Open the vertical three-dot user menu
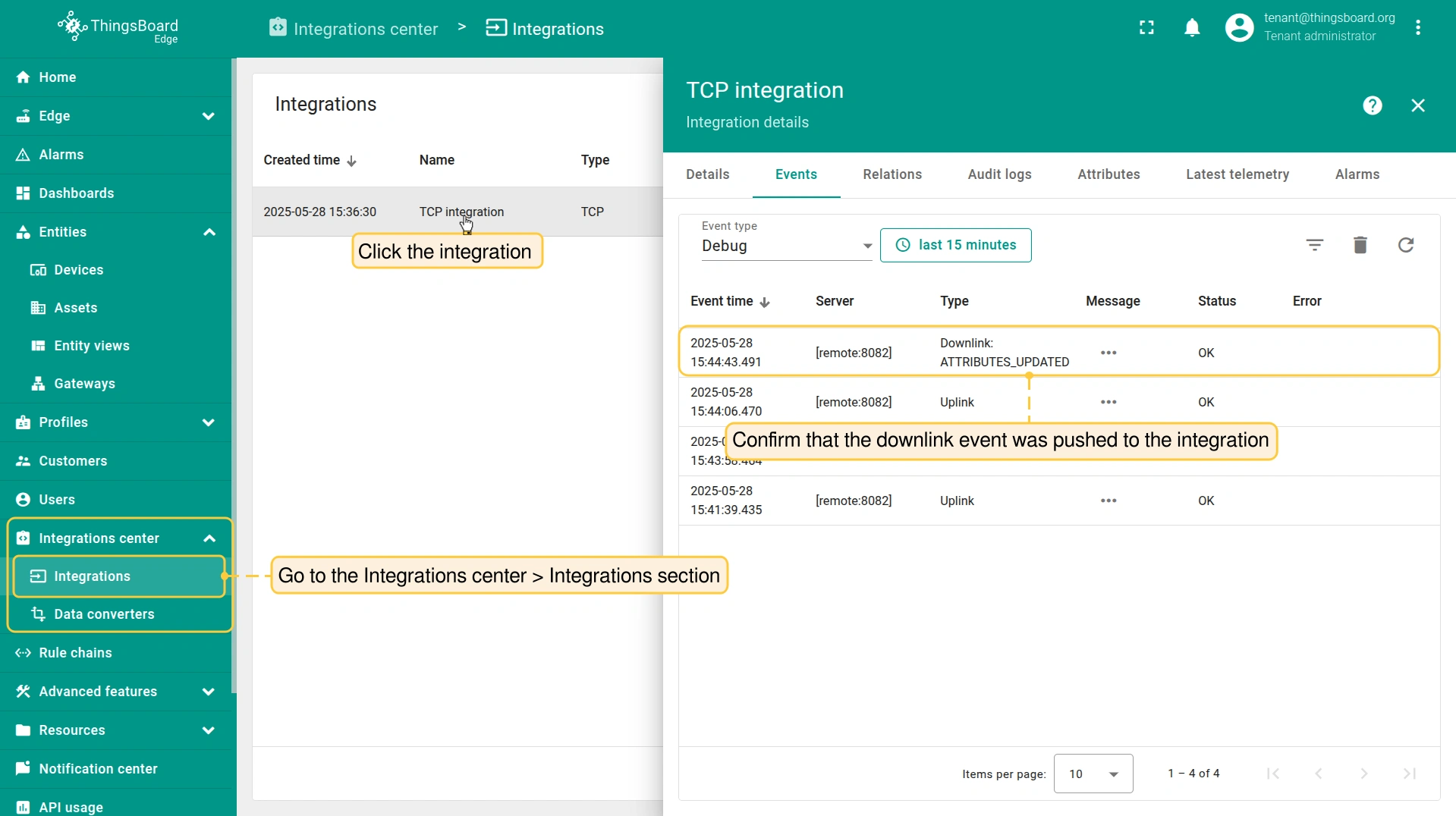This screenshot has width=1456, height=816. pyautogui.click(x=1417, y=28)
